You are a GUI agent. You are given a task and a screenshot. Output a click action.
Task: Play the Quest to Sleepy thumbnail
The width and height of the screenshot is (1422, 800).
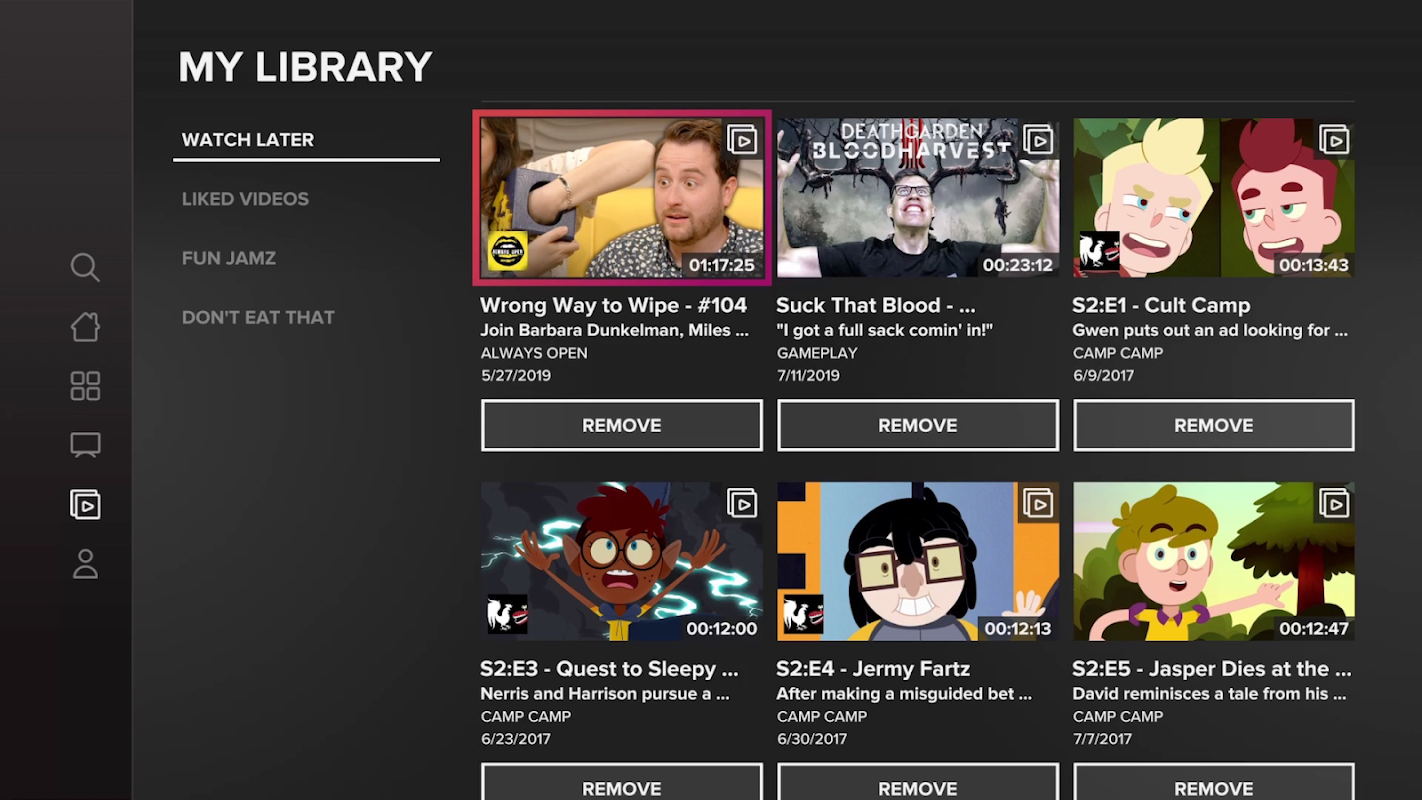(622, 561)
